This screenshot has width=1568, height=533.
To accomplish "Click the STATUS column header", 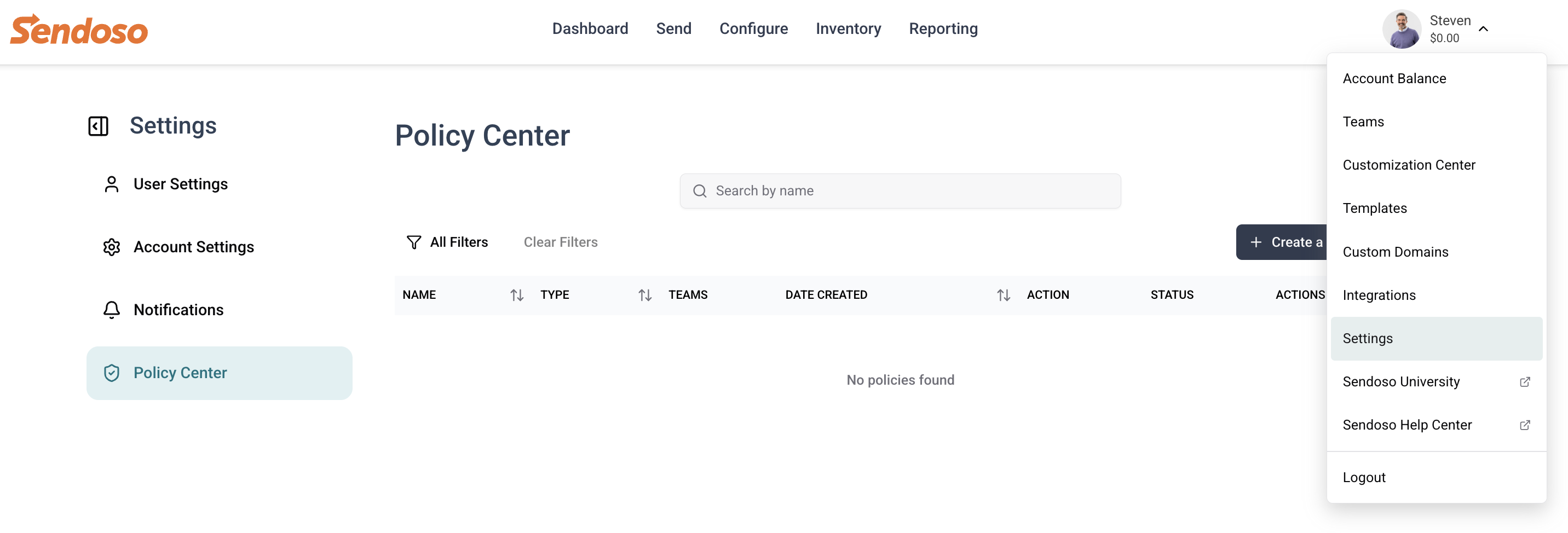I will point(1172,295).
